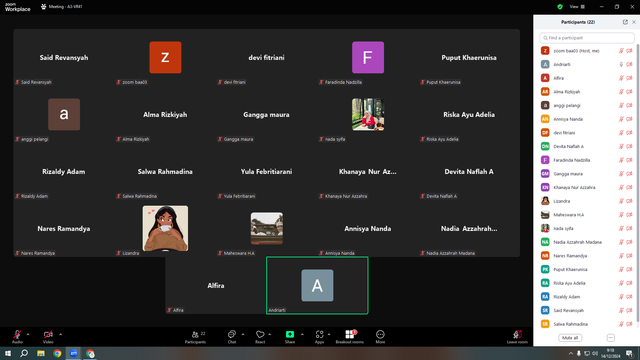Open the Apps toolbar icon

click(320, 336)
